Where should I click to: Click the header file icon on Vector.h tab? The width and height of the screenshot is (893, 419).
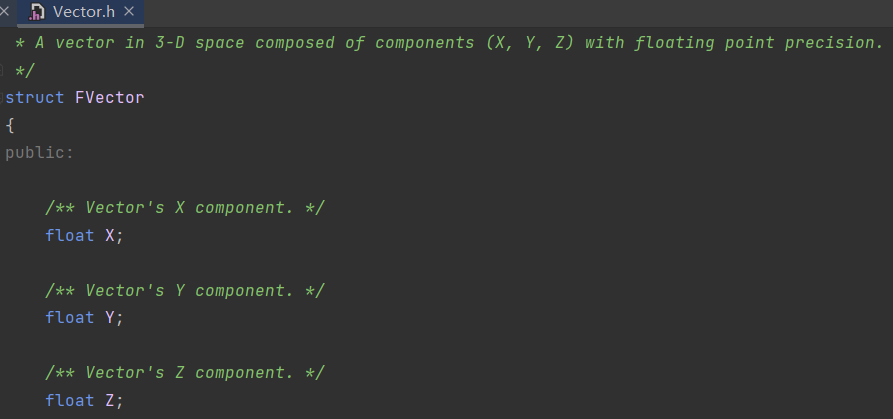[37, 13]
